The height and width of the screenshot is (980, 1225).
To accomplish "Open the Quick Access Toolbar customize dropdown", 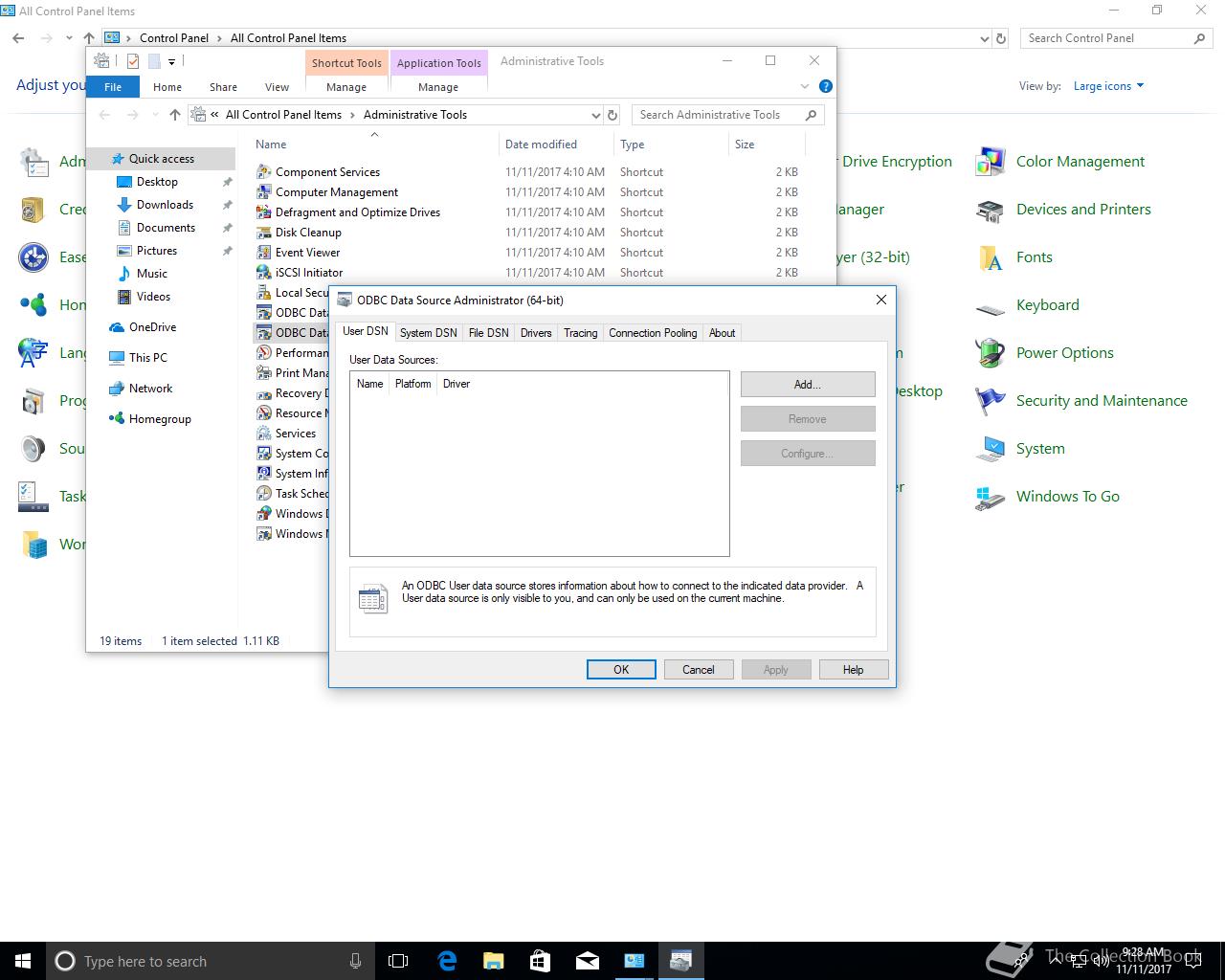I will point(171,61).
